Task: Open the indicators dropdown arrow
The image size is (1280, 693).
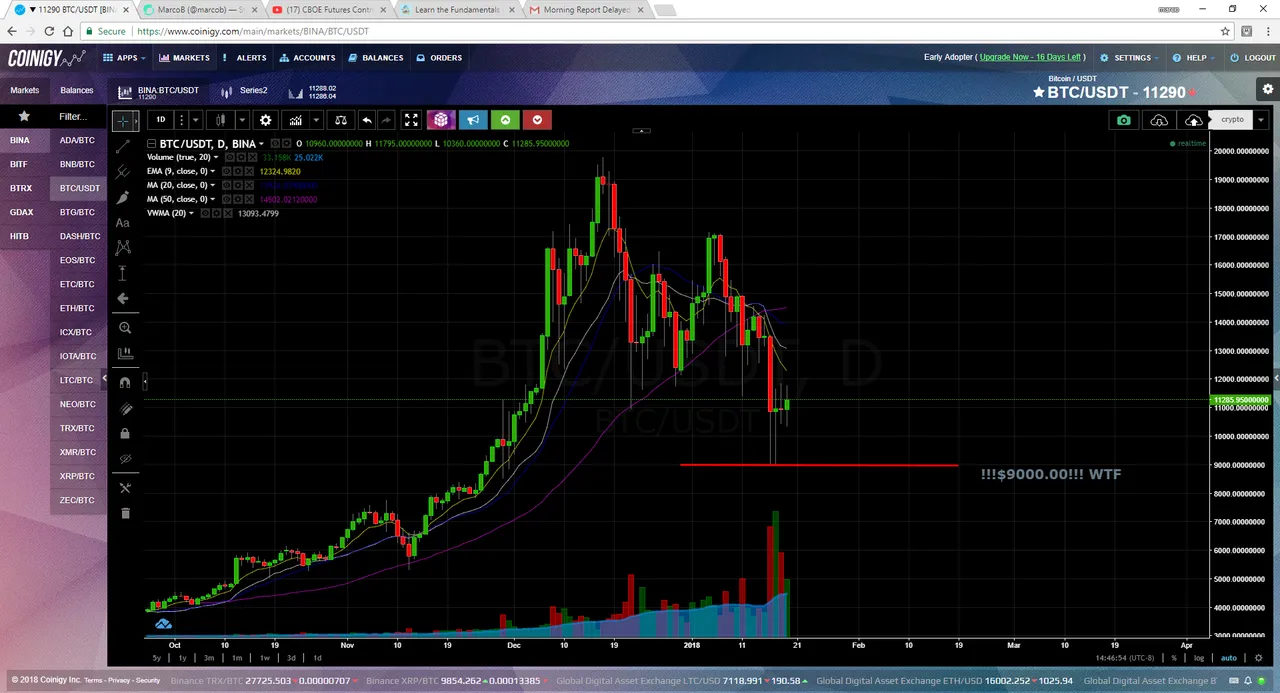Action: (316, 120)
